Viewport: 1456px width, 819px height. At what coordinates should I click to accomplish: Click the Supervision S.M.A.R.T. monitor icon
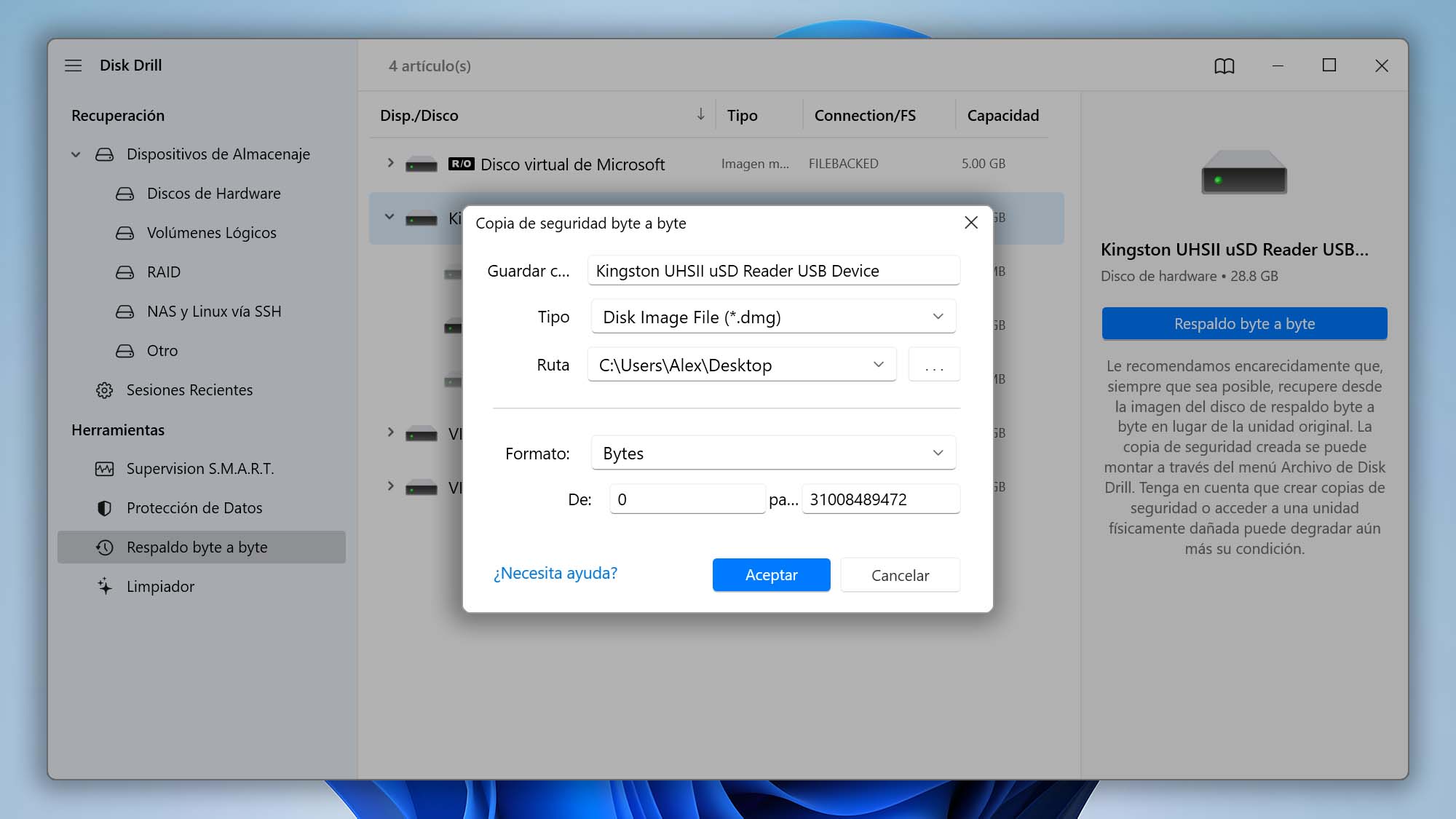pyautogui.click(x=105, y=469)
